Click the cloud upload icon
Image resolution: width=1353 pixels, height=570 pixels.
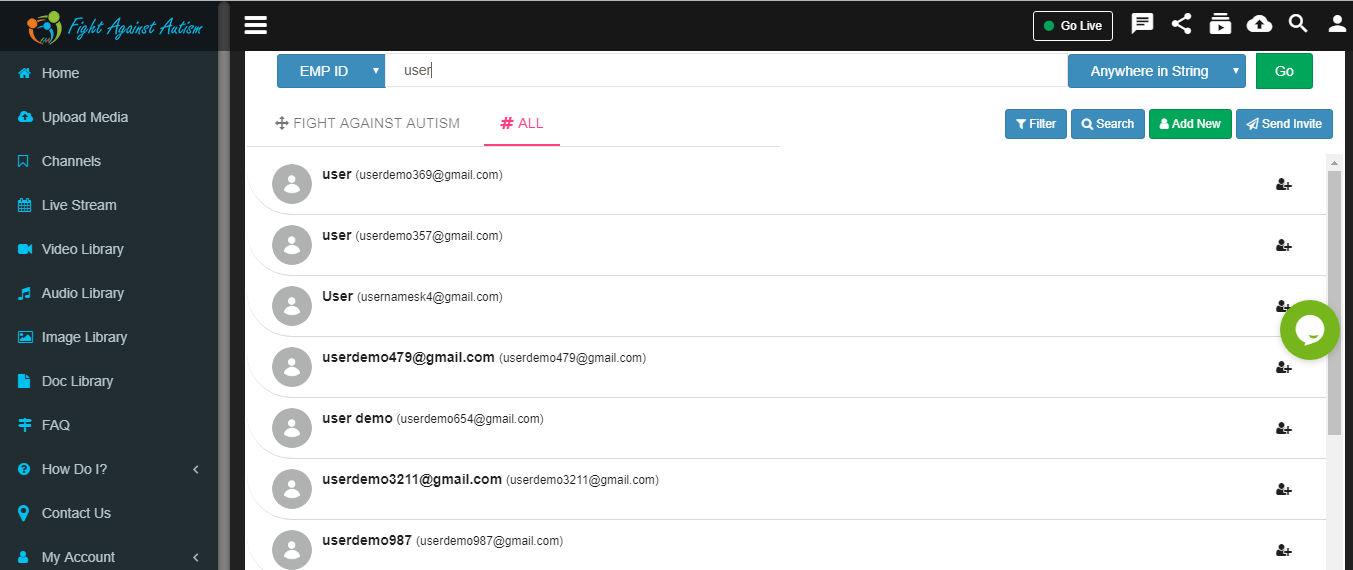coord(1259,24)
